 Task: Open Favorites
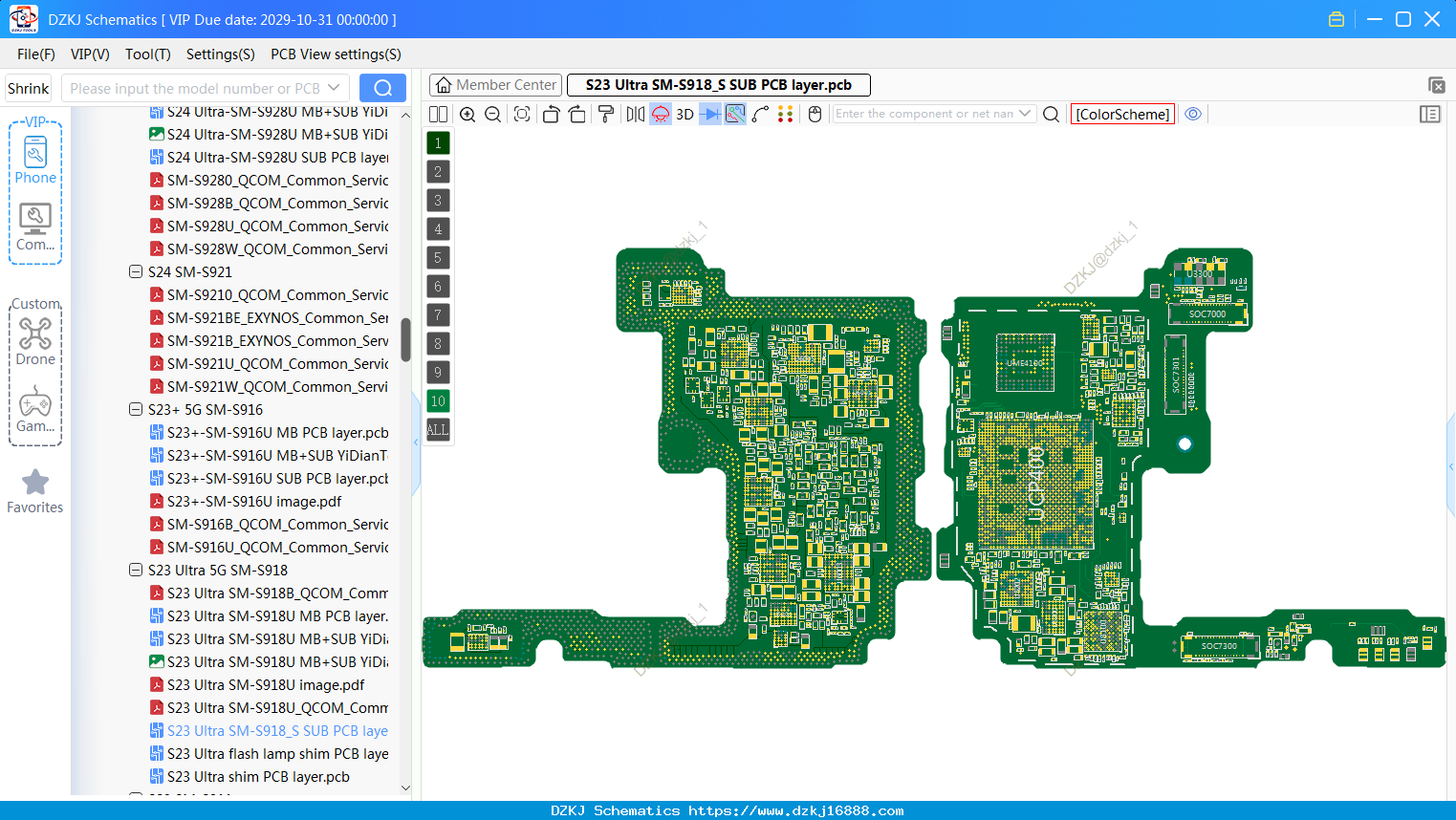[35, 491]
